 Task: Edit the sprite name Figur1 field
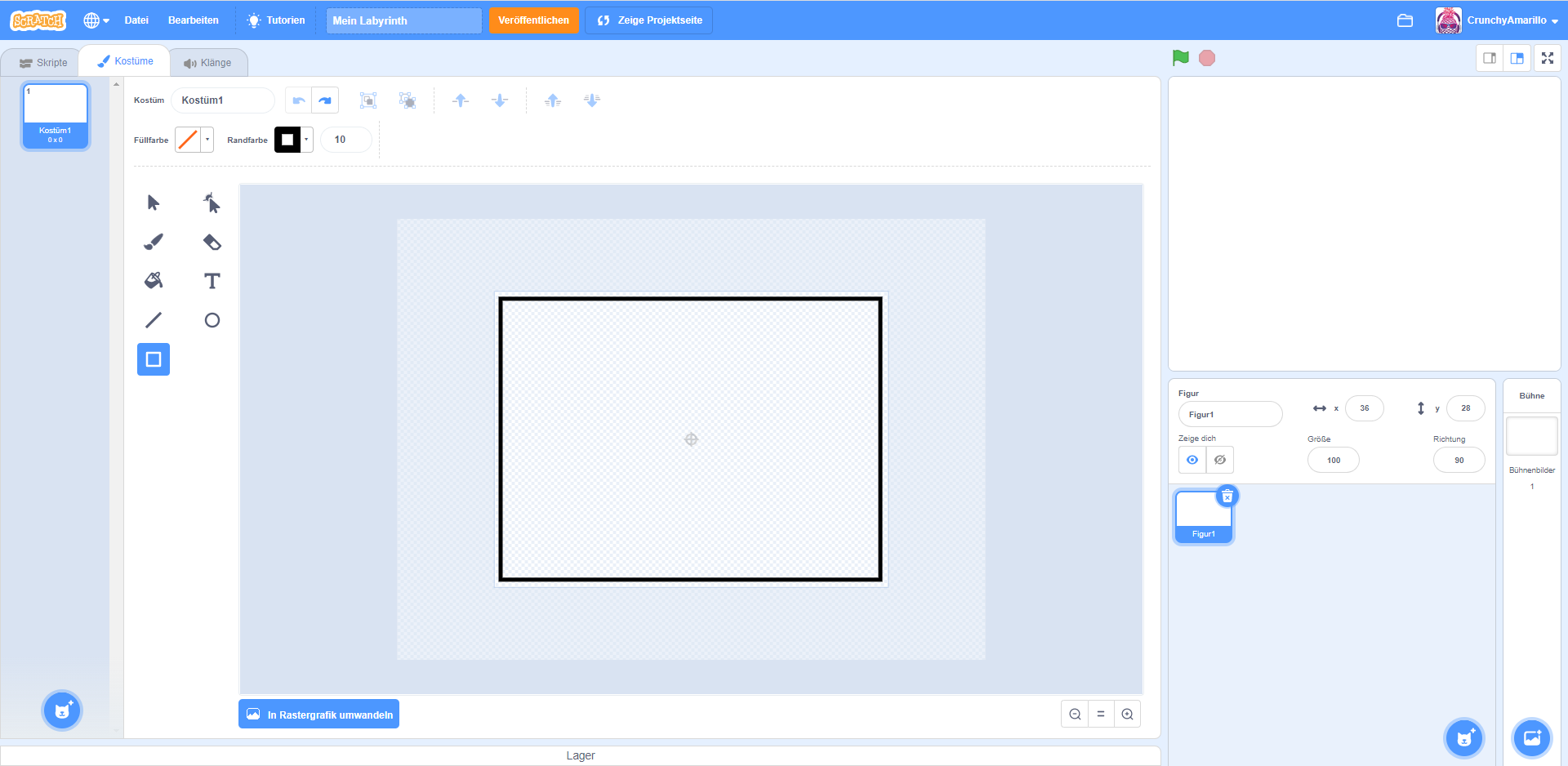[x=1230, y=414]
